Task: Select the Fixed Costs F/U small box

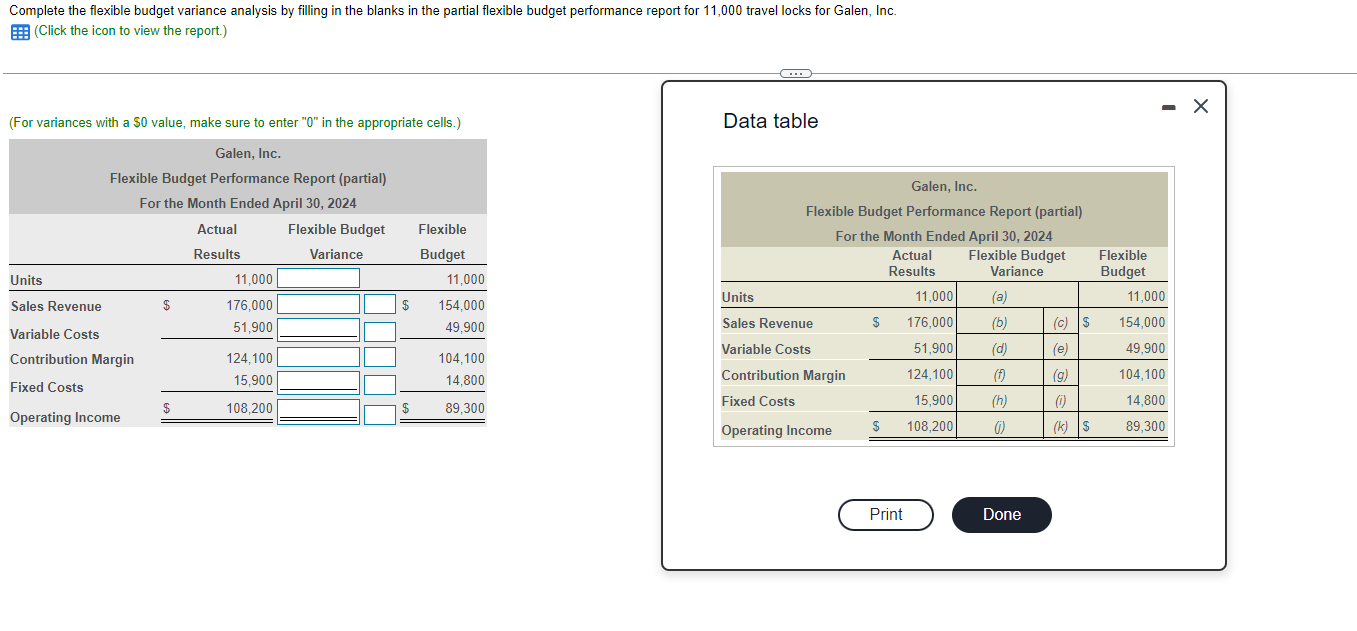Action: point(379,384)
